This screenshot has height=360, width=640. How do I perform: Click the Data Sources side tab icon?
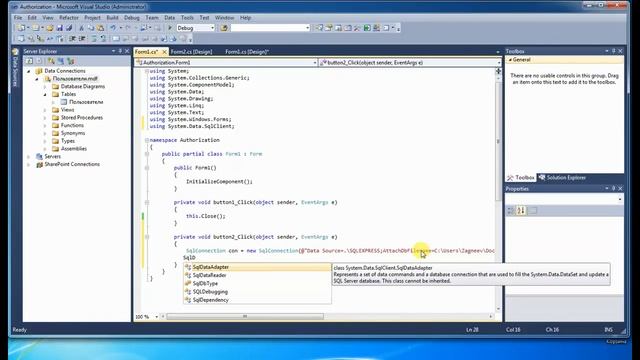pos(16,52)
